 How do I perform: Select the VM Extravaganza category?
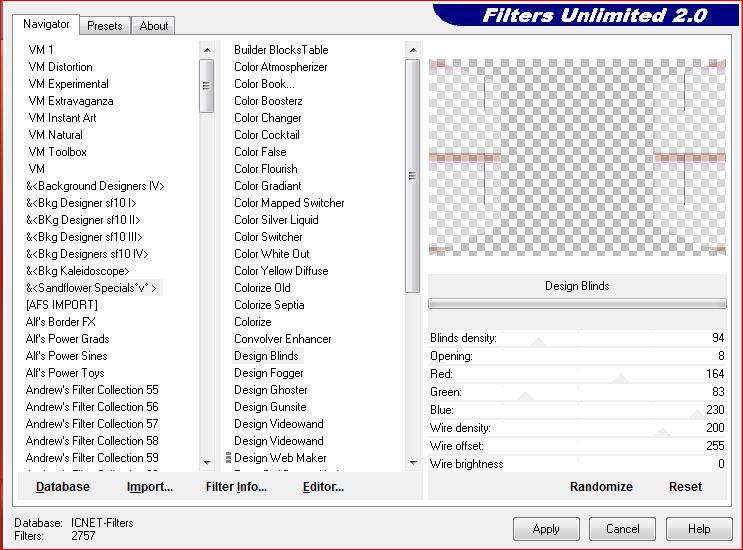click(71, 101)
